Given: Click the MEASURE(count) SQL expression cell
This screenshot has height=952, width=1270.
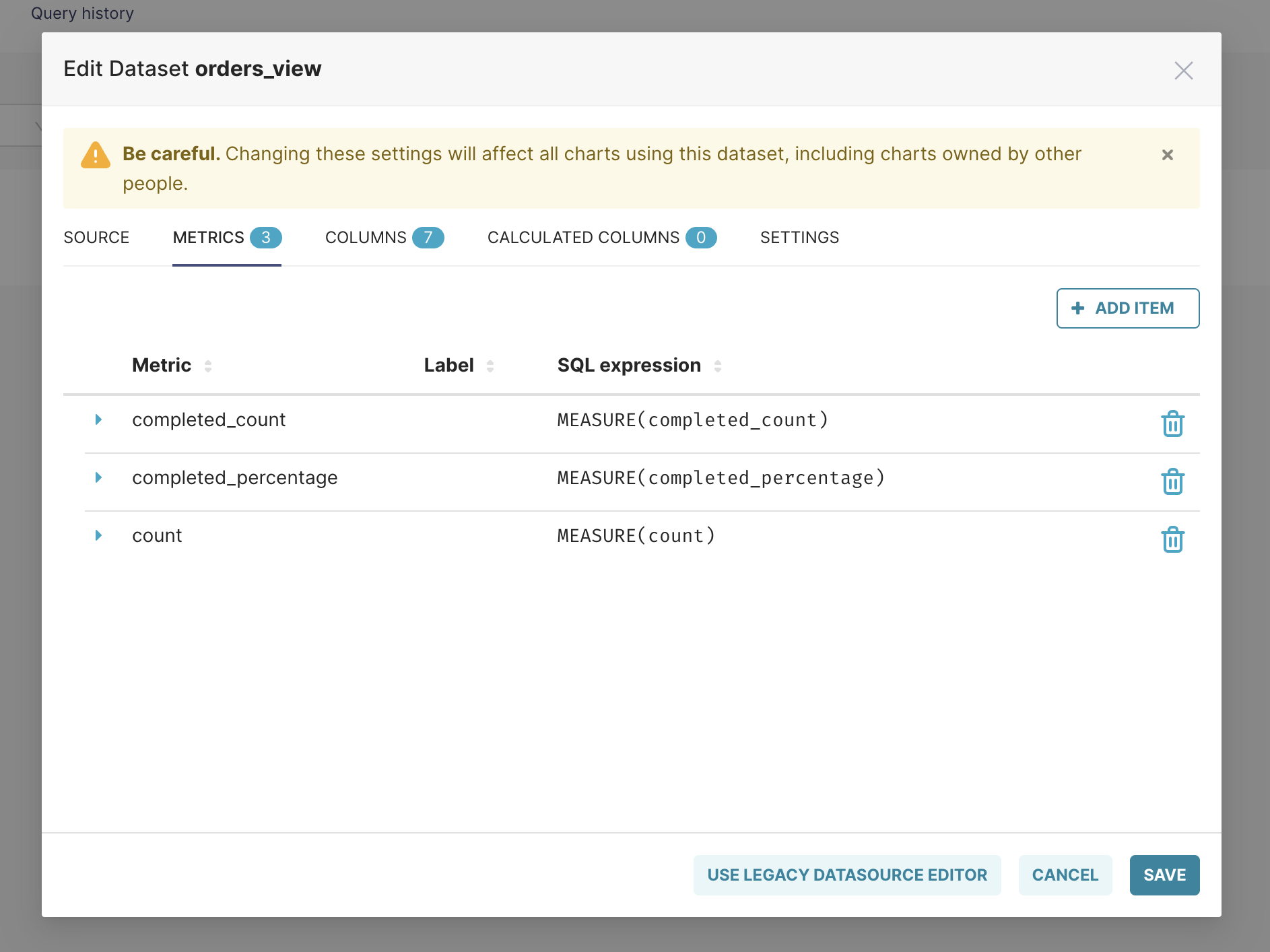Looking at the screenshot, I should point(636,536).
